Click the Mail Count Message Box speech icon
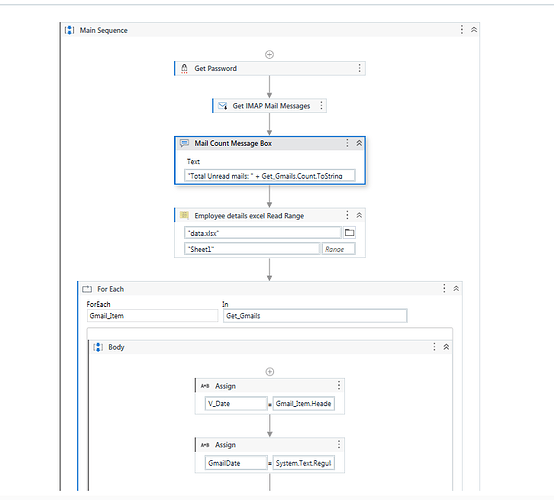This screenshot has width=554, height=500. coord(184,143)
